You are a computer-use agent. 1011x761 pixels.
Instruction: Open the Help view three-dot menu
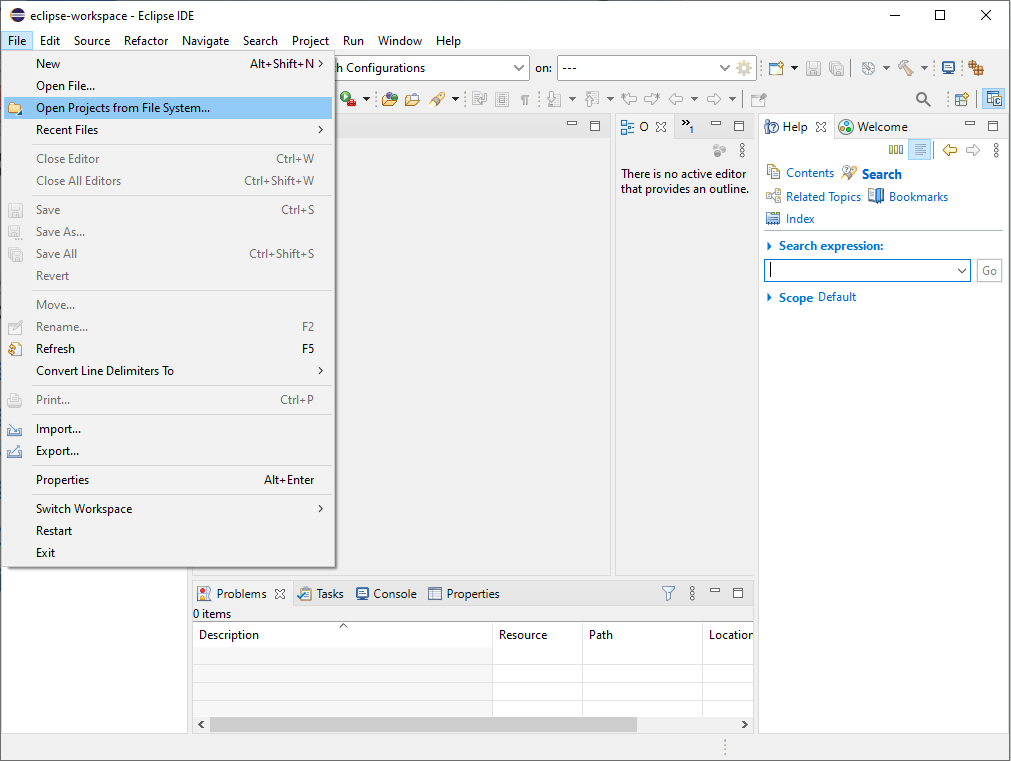click(x=996, y=150)
